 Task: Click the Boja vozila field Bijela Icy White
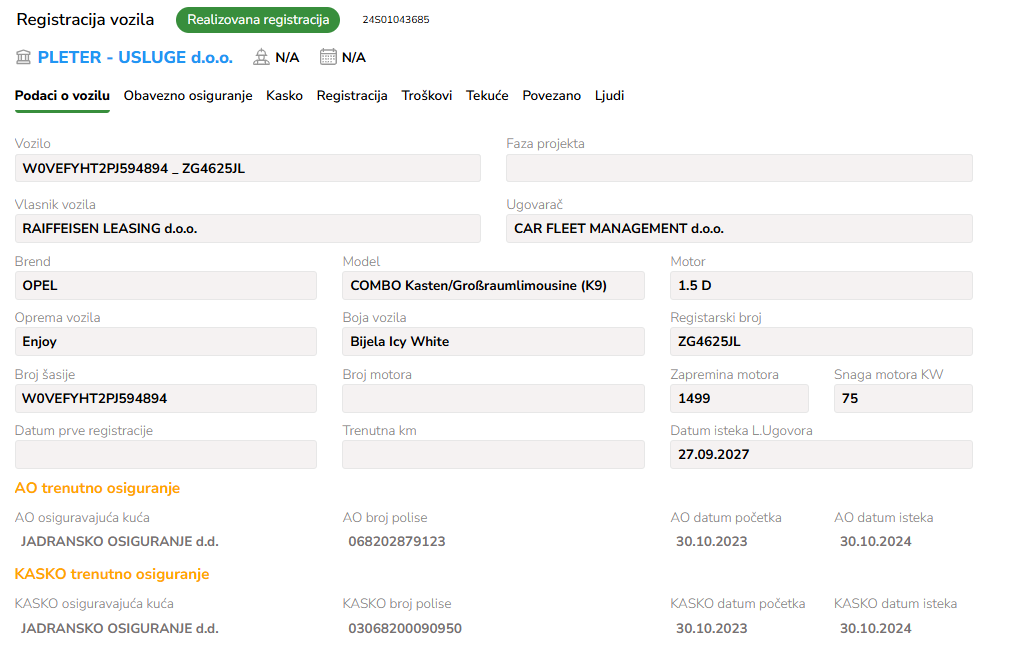493,341
